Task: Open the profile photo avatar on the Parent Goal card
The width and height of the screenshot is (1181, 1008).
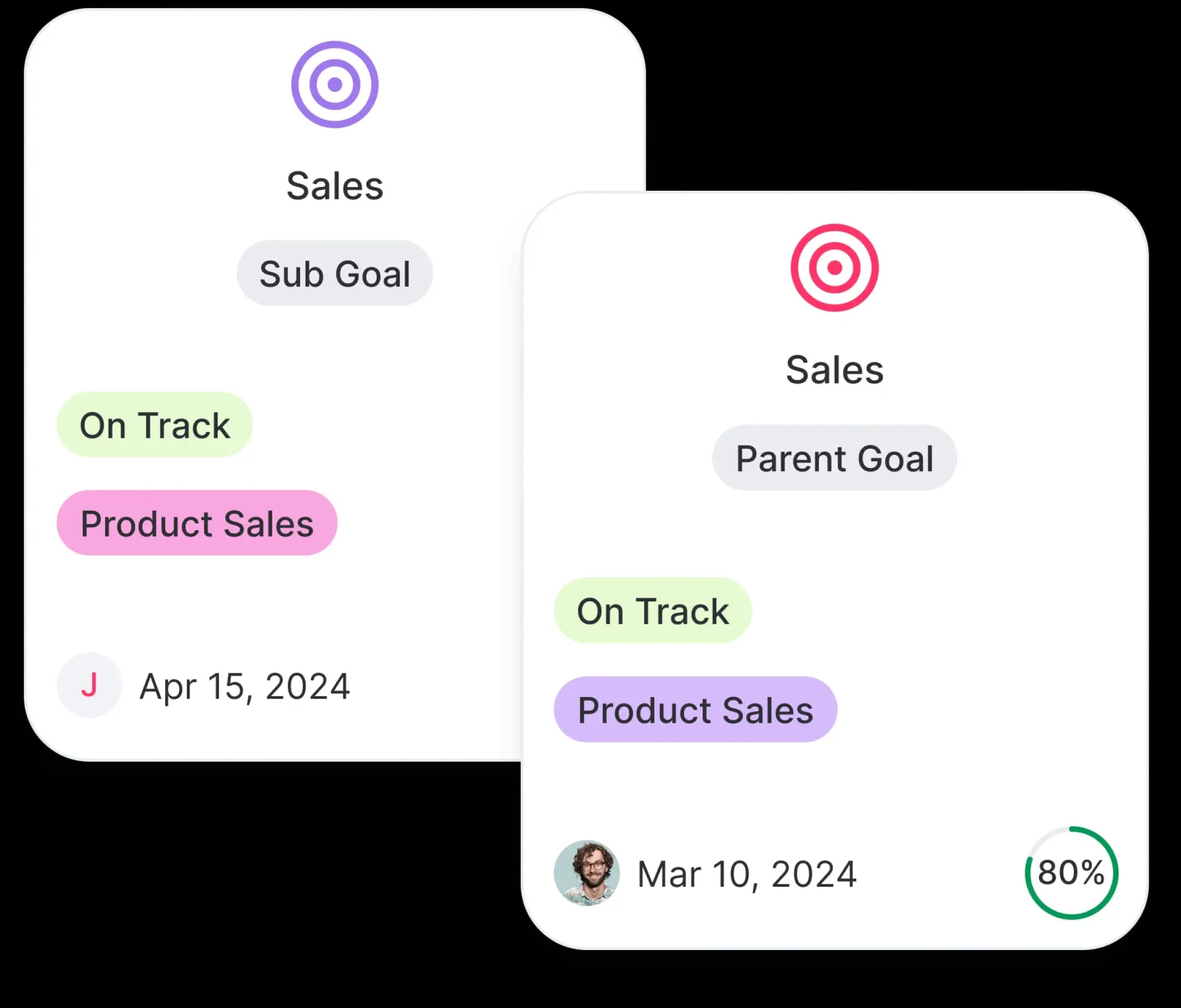Action: coord(587,873)
